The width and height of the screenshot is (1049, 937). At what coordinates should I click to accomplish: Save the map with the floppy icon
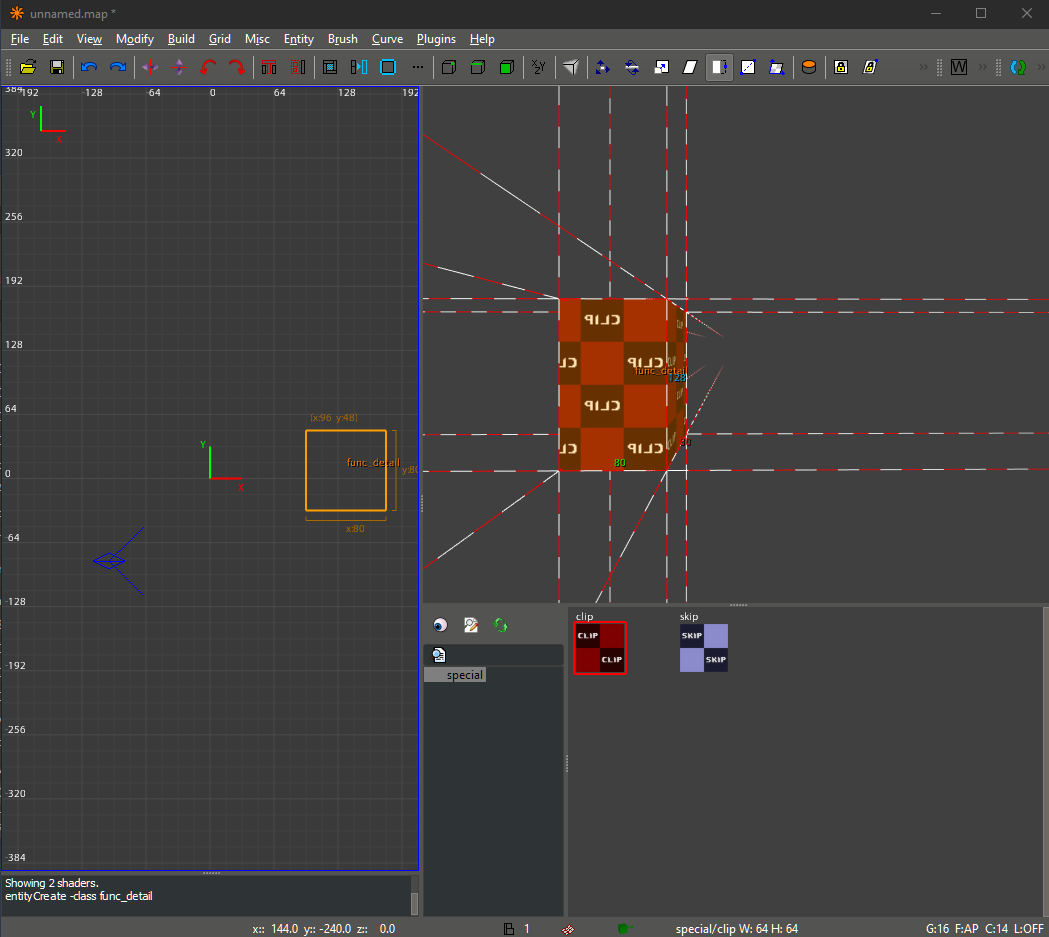tap(57, 67)
